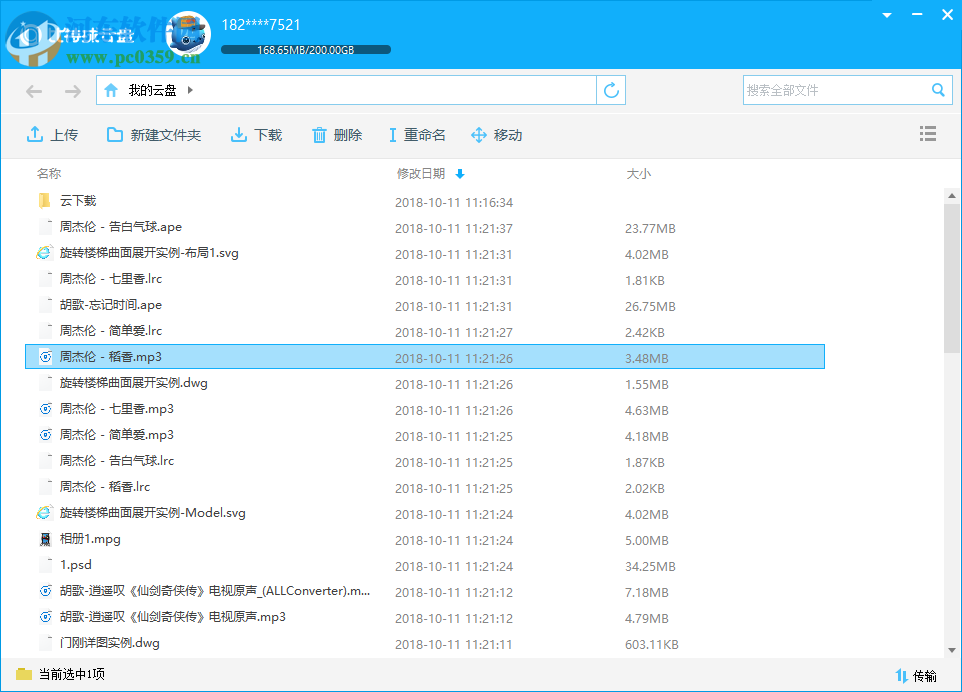
Task: Click storage usage progress bar
Action: (x=306, y=50)
